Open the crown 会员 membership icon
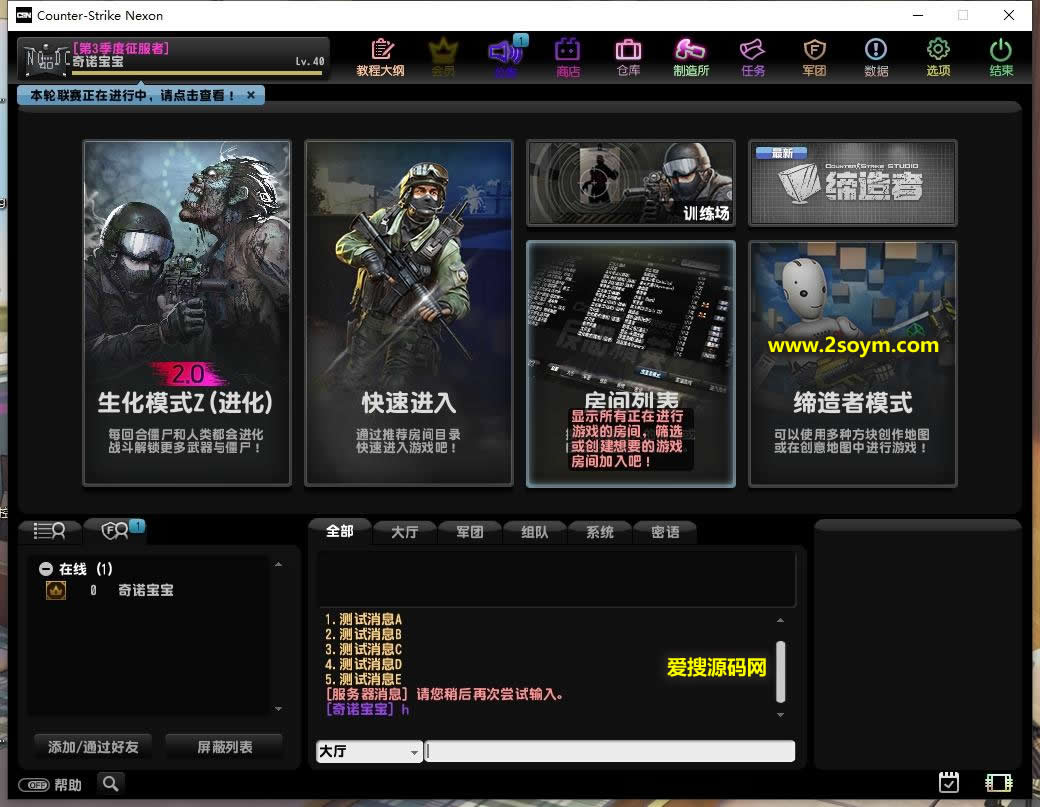Viewport: 1040px width, 807px height. [x=443, y=57]
